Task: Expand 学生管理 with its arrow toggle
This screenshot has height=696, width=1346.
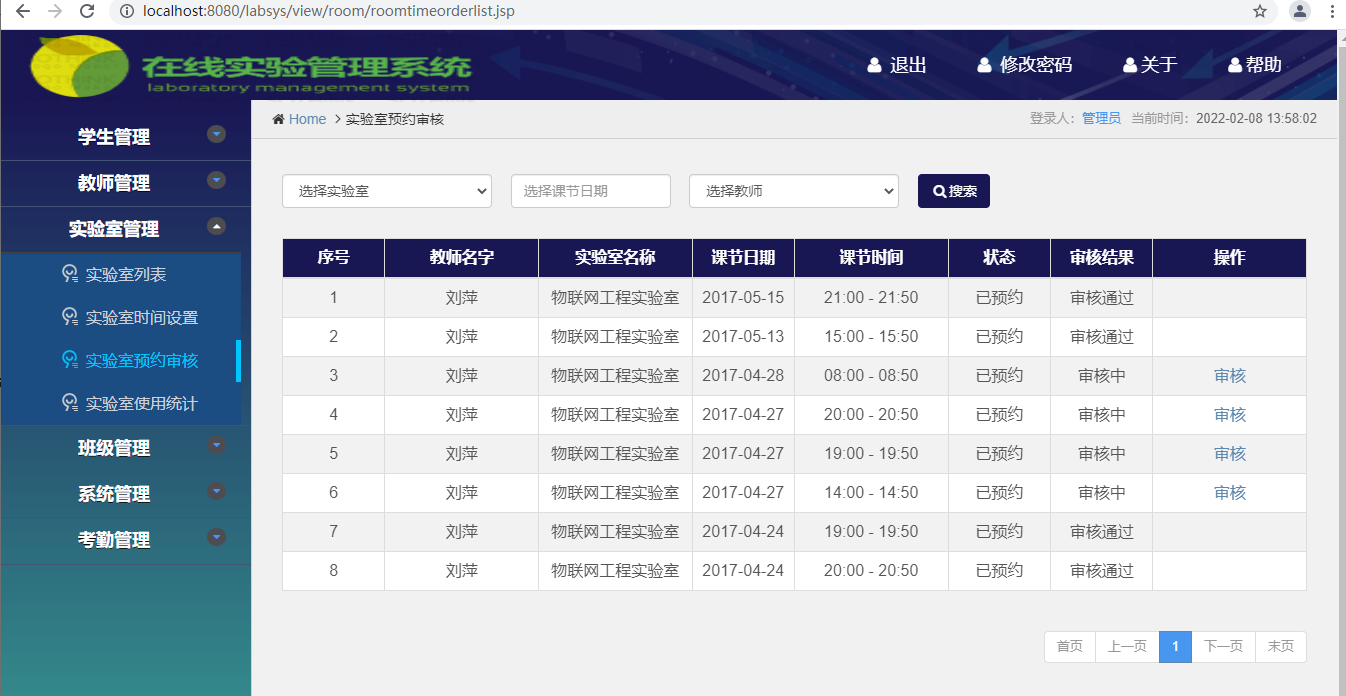Action: pyautogui.click(x=216, y=134)
